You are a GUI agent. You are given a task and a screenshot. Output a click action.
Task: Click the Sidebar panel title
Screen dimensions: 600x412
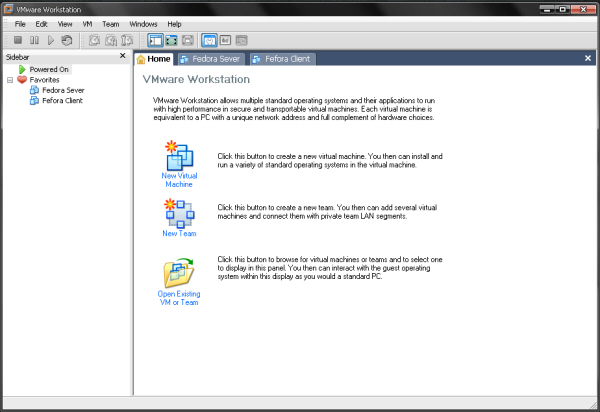click(x=17, y=57)
